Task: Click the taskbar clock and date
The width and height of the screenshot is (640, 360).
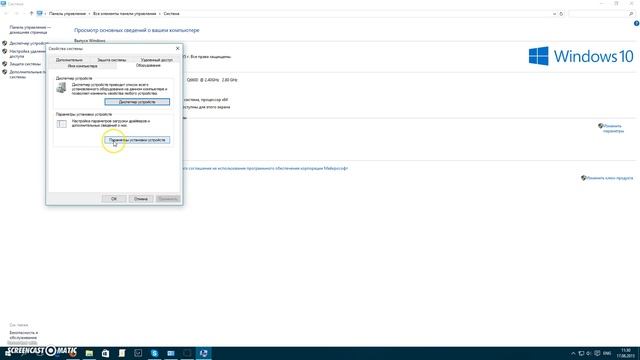Action: point(625,353)
